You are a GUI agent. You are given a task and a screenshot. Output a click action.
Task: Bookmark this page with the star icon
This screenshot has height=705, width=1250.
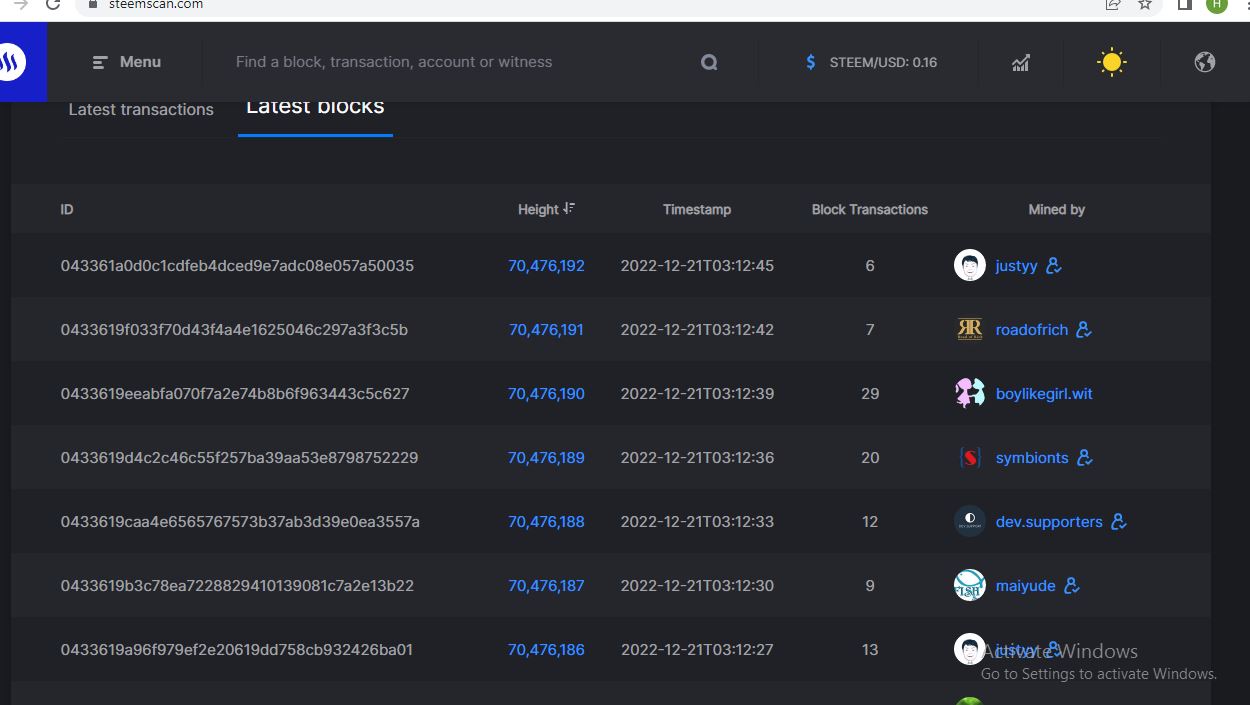coord(1145,5)
